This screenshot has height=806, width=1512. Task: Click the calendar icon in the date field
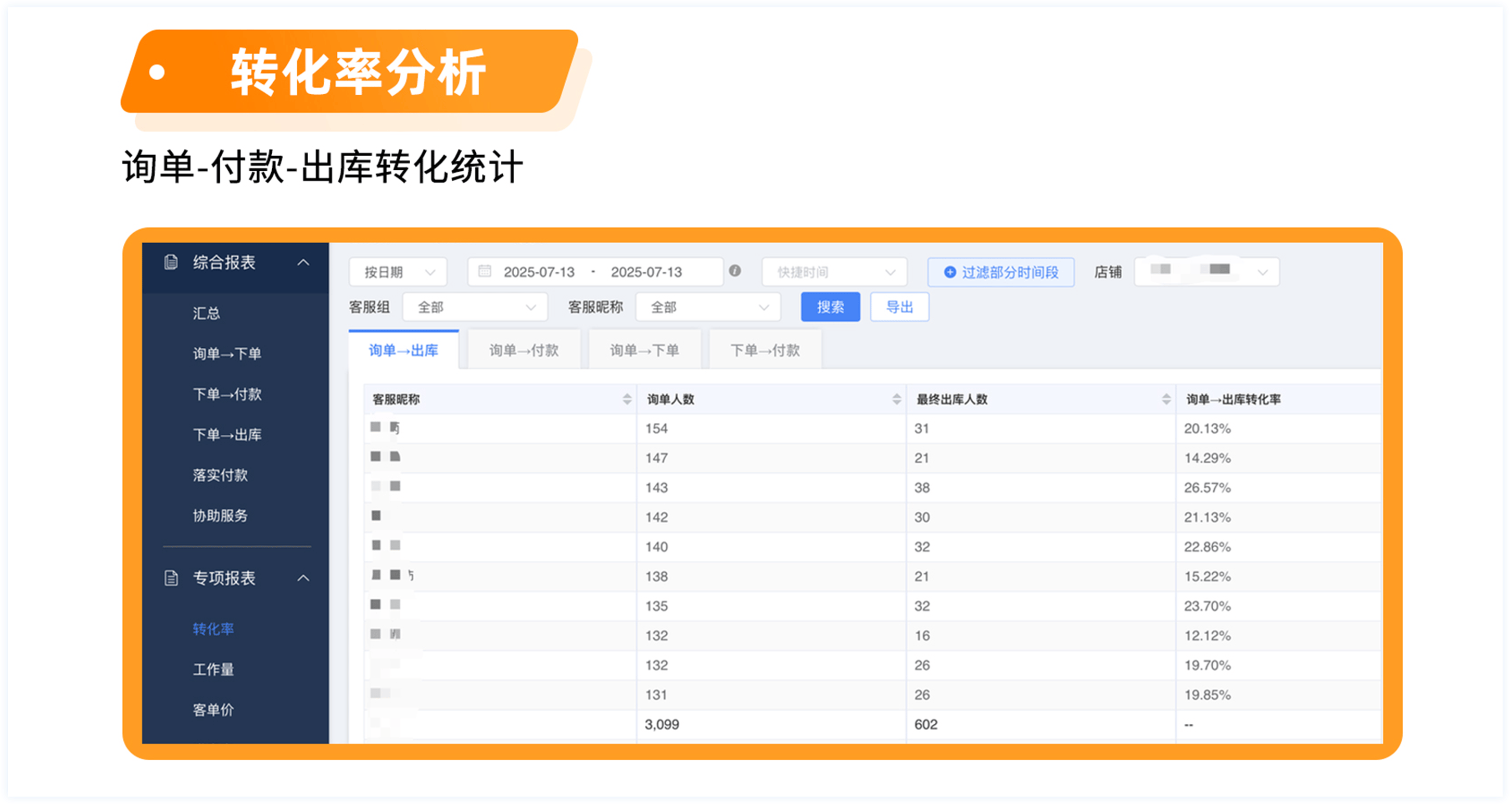[484, 271]
